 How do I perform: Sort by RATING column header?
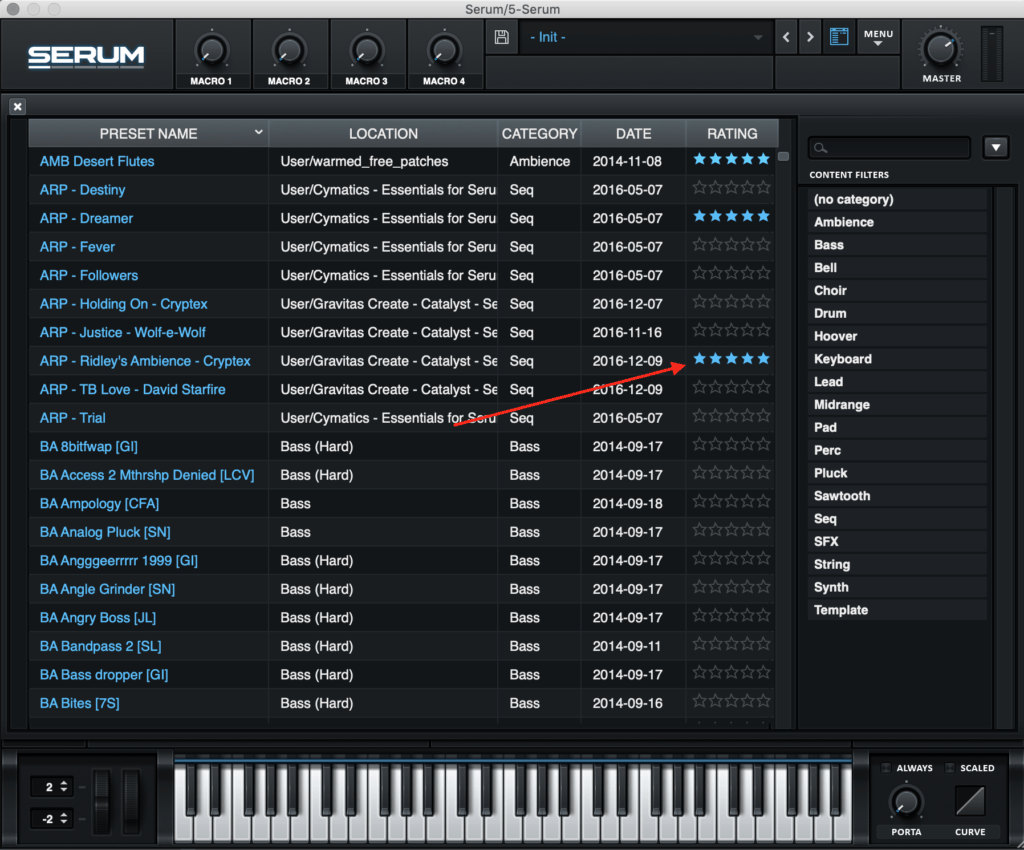pos(732,133)
